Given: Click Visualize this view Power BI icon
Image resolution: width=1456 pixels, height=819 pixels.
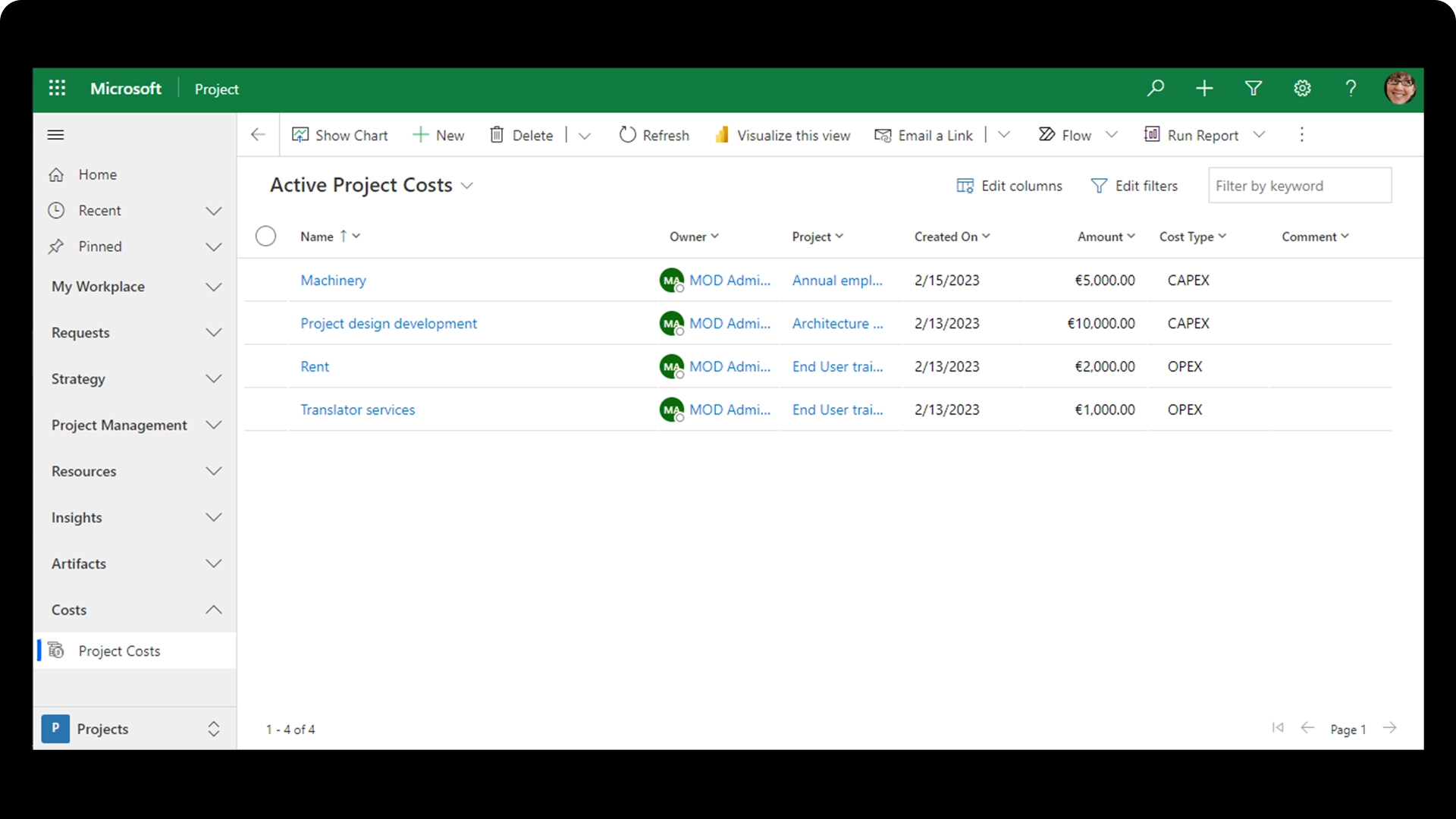Looking at the screenshot, I should point(721,135).
